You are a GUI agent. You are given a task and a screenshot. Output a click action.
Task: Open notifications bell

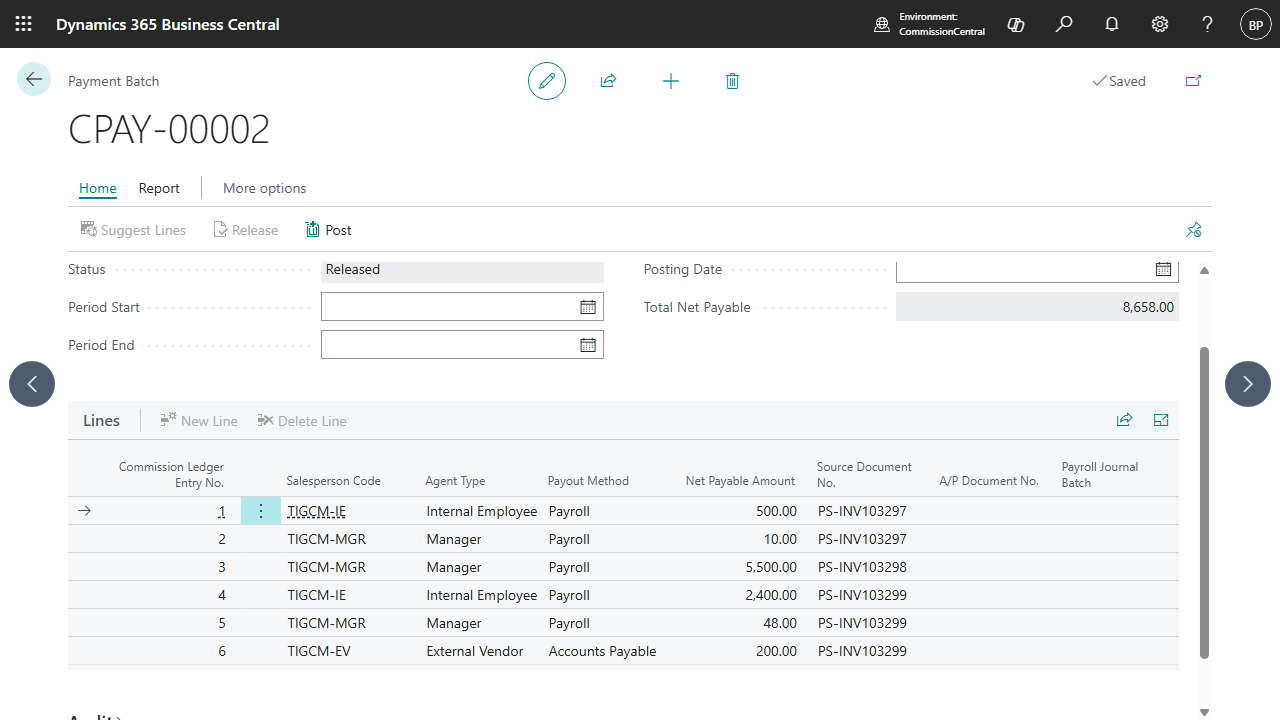[1112, 24]
